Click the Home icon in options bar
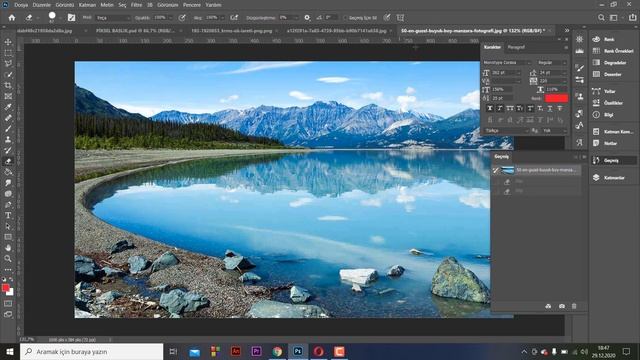This screenshot has width=640, height=360. [x=12, y=18]
